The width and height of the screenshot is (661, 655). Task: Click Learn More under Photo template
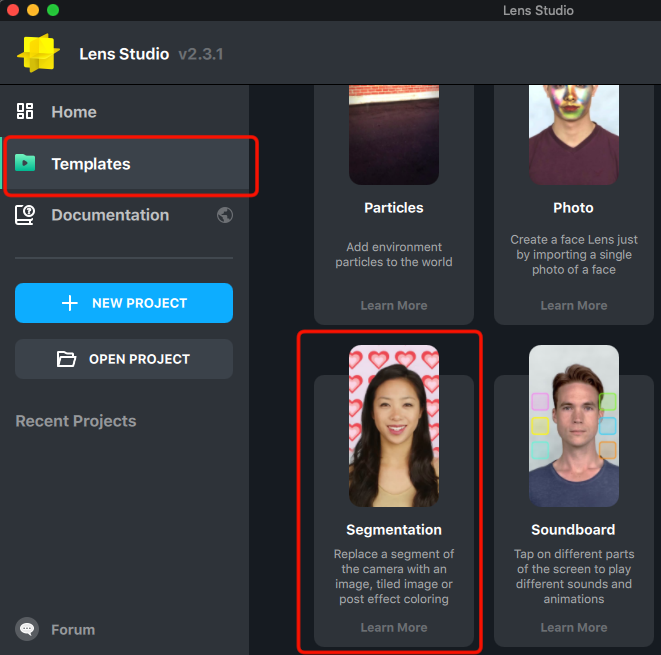[x=574, y=305]
